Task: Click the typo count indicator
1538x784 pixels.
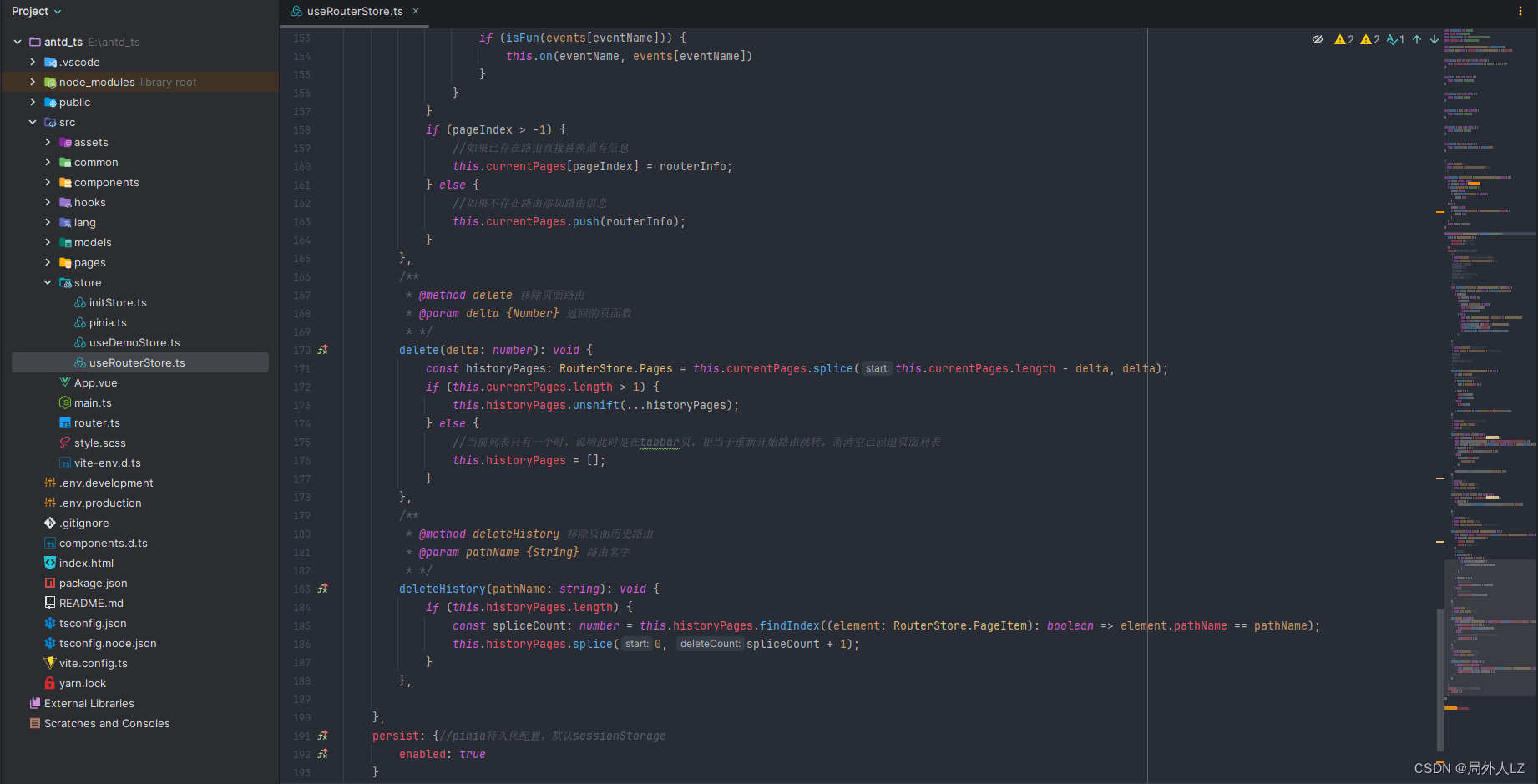Action: coord(1395,39)
